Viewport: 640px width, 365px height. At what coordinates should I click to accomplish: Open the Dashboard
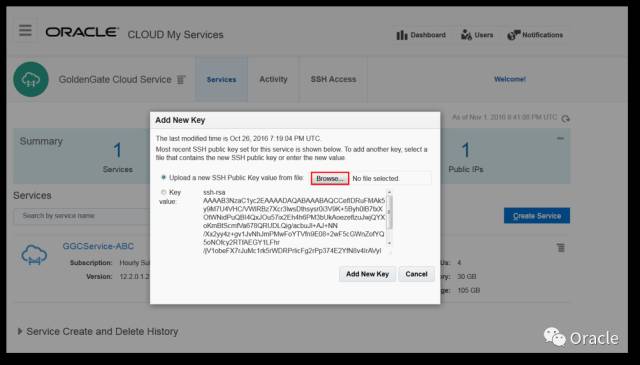coord(421,35)
